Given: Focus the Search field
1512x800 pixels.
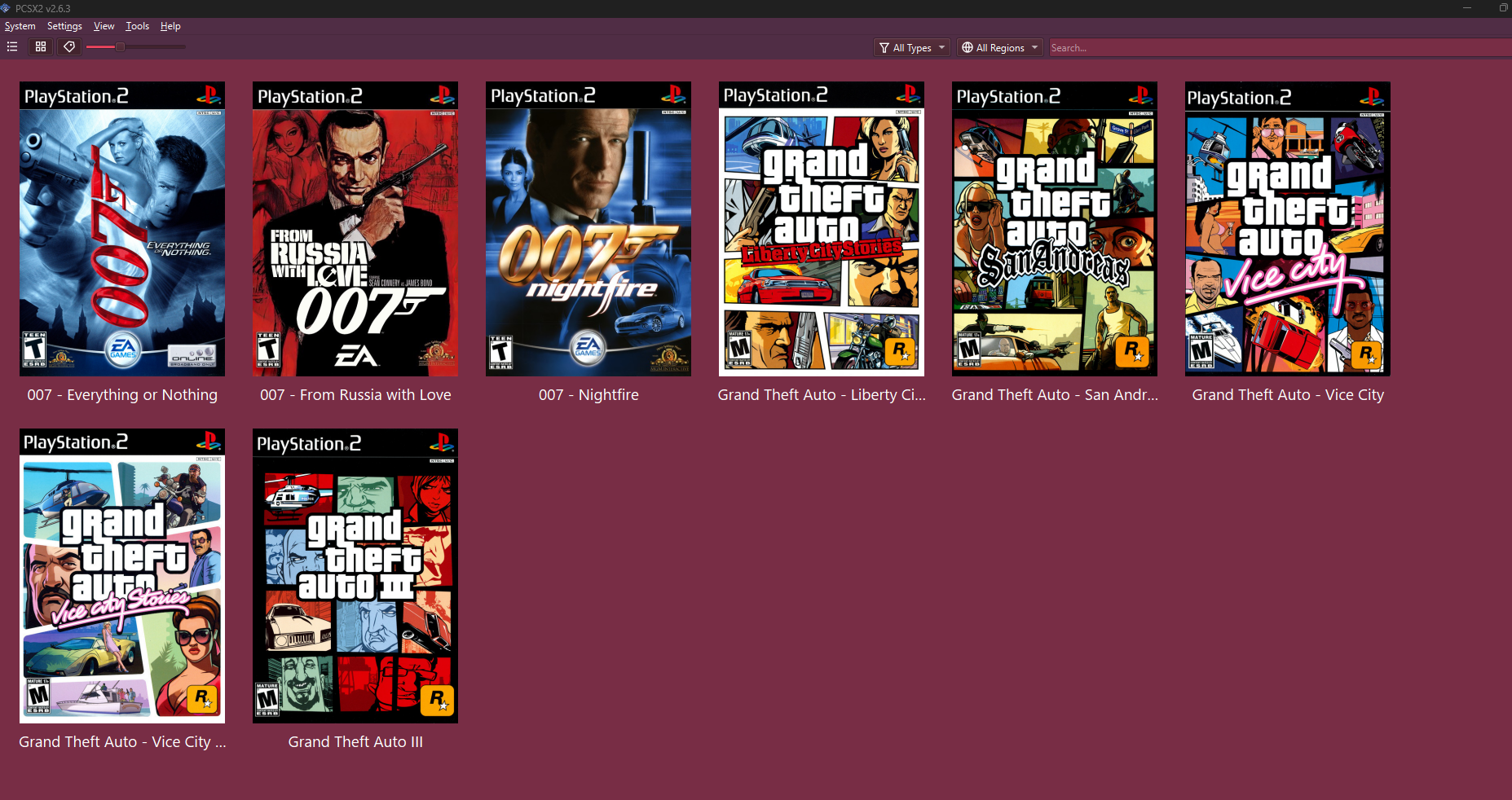Looking at the screenshot, I should (x=1279, y=48).
